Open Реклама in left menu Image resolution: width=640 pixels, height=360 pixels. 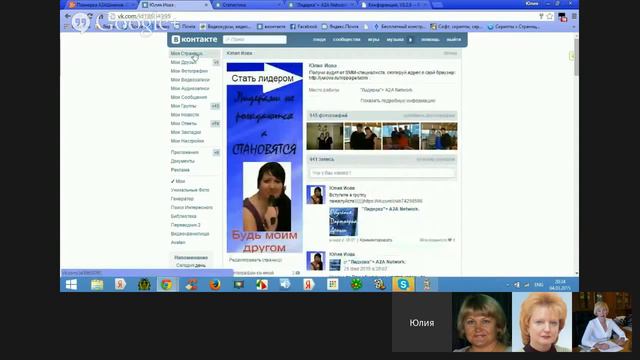(180, 170)
